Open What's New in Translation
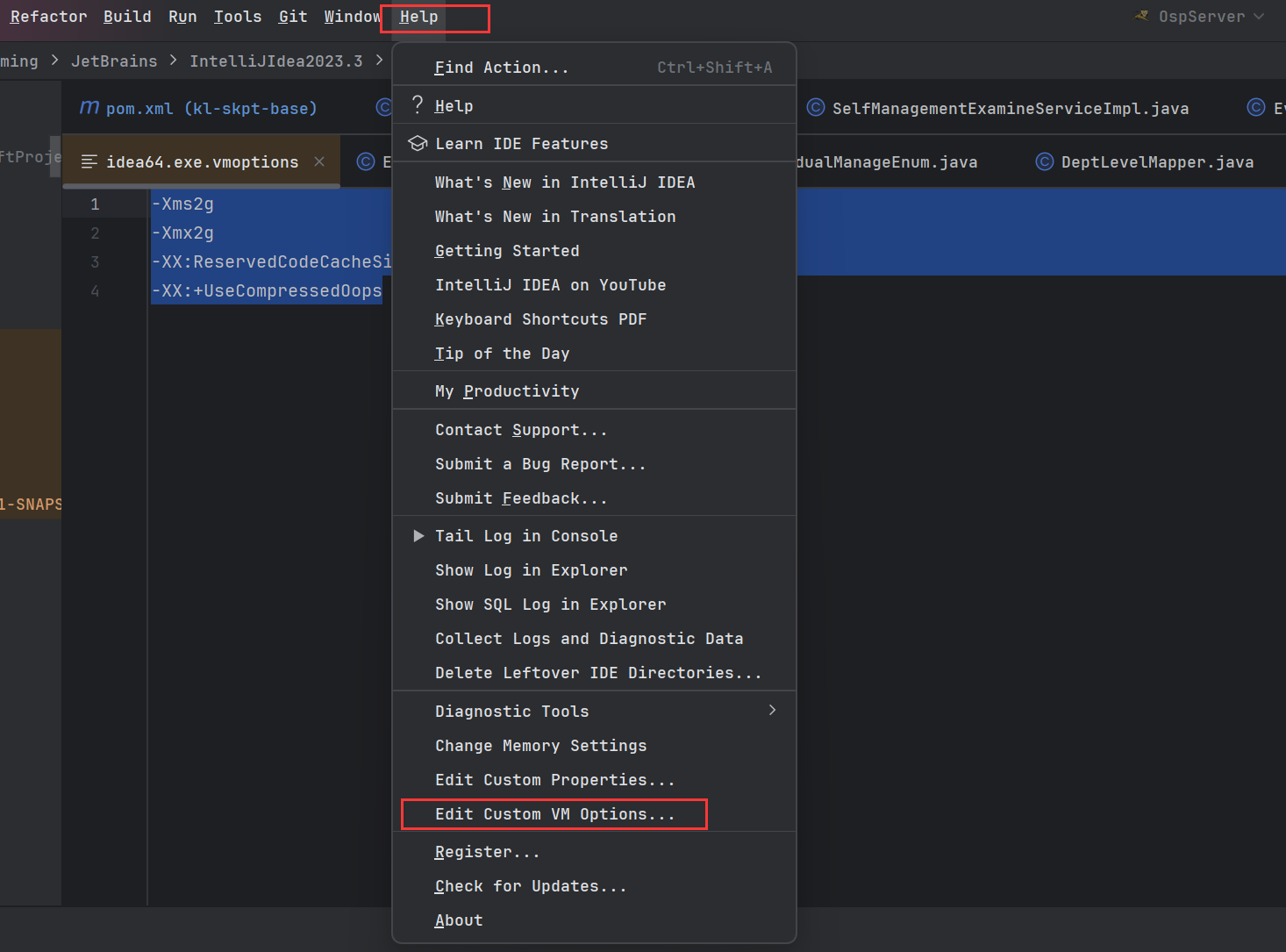Viewport: 1286px width, 952px height. 594,217
